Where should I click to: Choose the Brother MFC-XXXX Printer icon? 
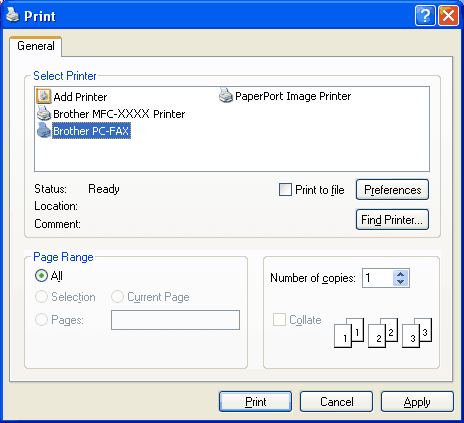click(x=44, y=113)
